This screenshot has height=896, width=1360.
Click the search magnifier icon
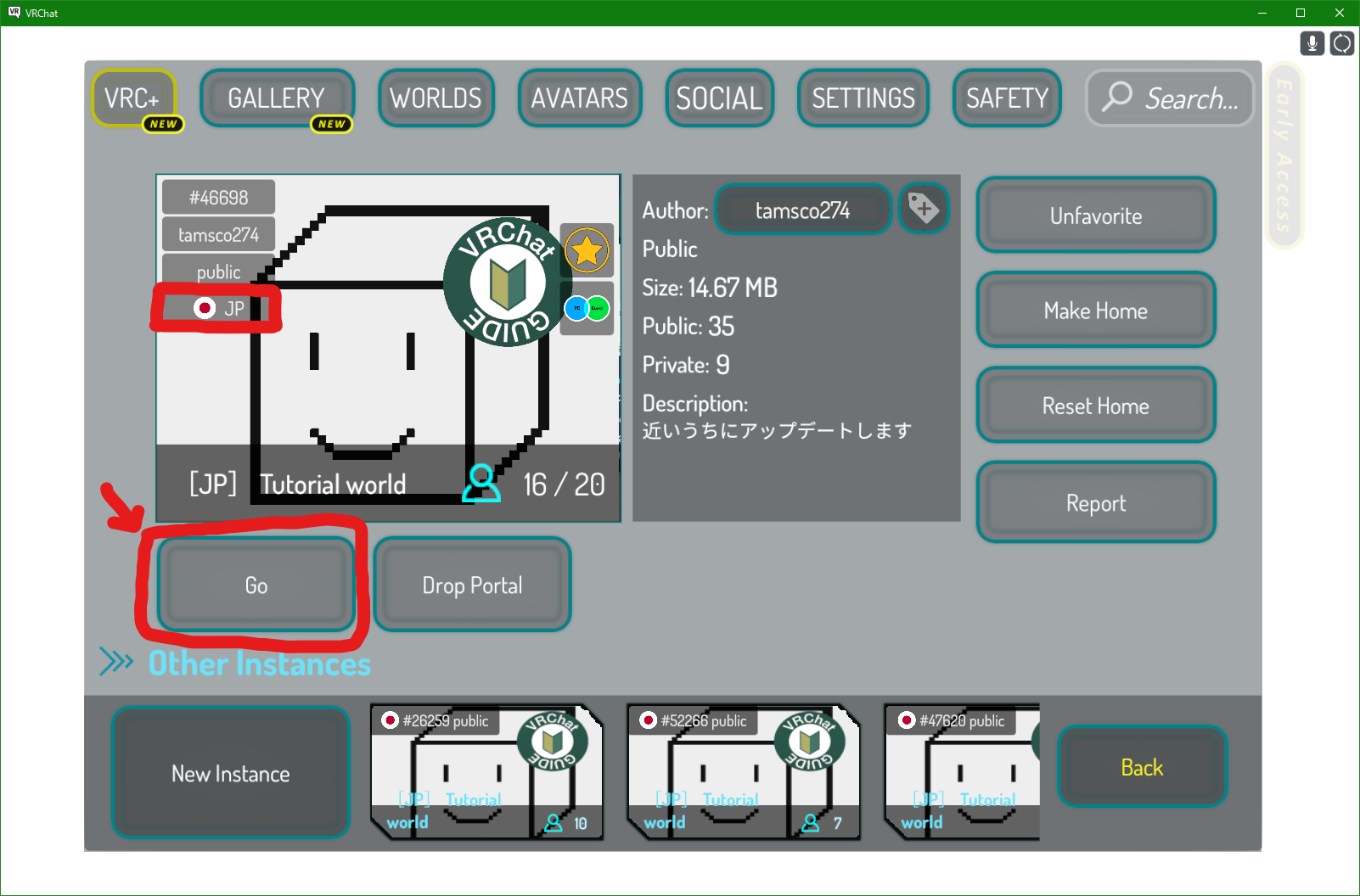coord(1117,97)
